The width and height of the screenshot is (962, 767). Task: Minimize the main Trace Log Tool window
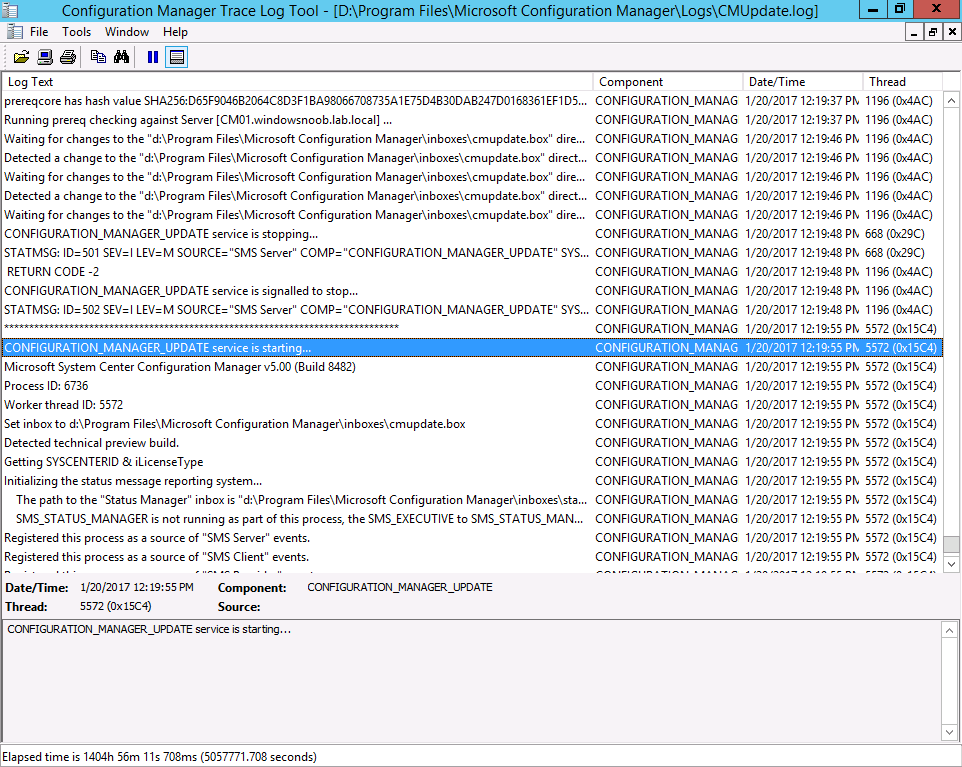point(872,9)
